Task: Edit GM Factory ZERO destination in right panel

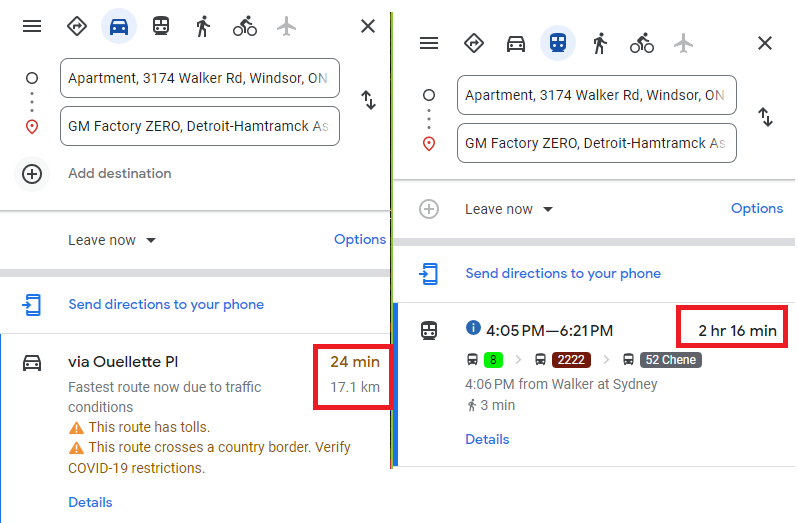Action: coord(597,143)
